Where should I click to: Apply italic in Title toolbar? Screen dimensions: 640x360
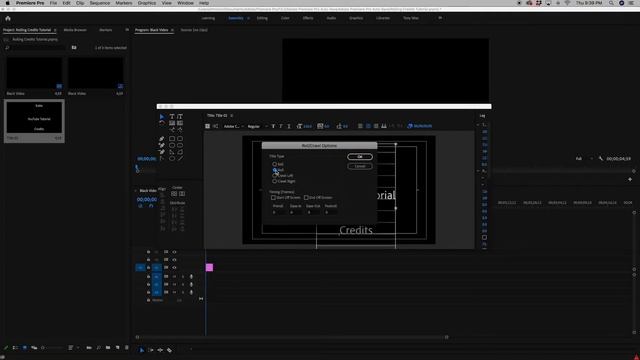[281, 126]
